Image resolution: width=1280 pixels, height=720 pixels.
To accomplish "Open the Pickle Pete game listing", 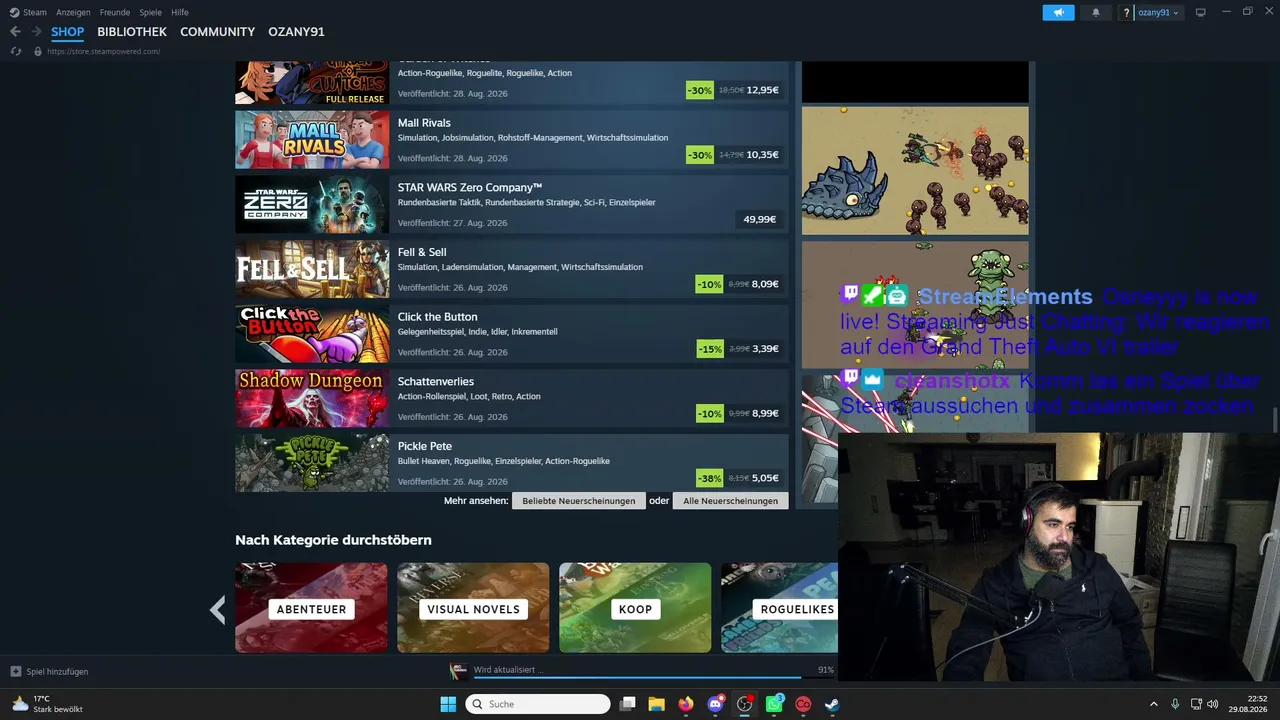I will [x=512, y=463].
